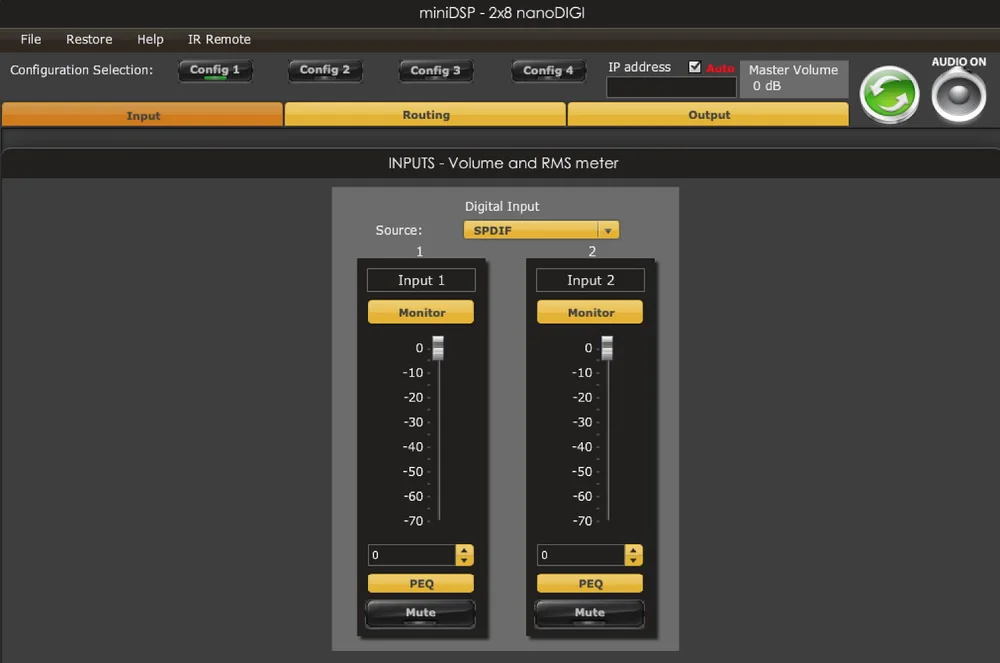Image resolution: width=1000 pixels, height=663 pixels.
Task: Toggle Monitor for Input 1
Action: pyautogui.click(x=421, y=312)
